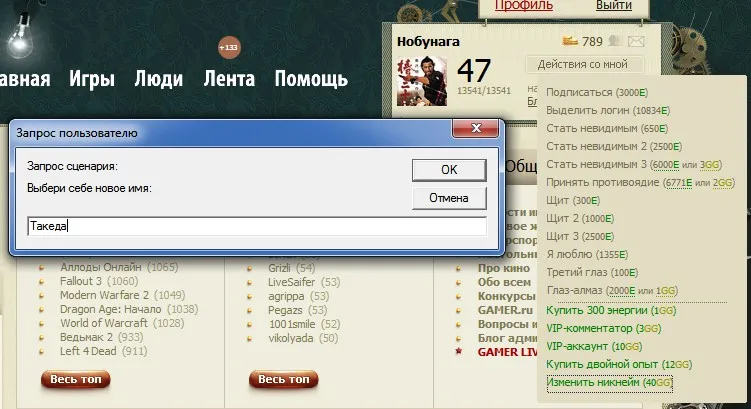This screenshot has height=409, width=751.
Task: Open user LiveSaifer profile link
Action: tap(292, 282)
